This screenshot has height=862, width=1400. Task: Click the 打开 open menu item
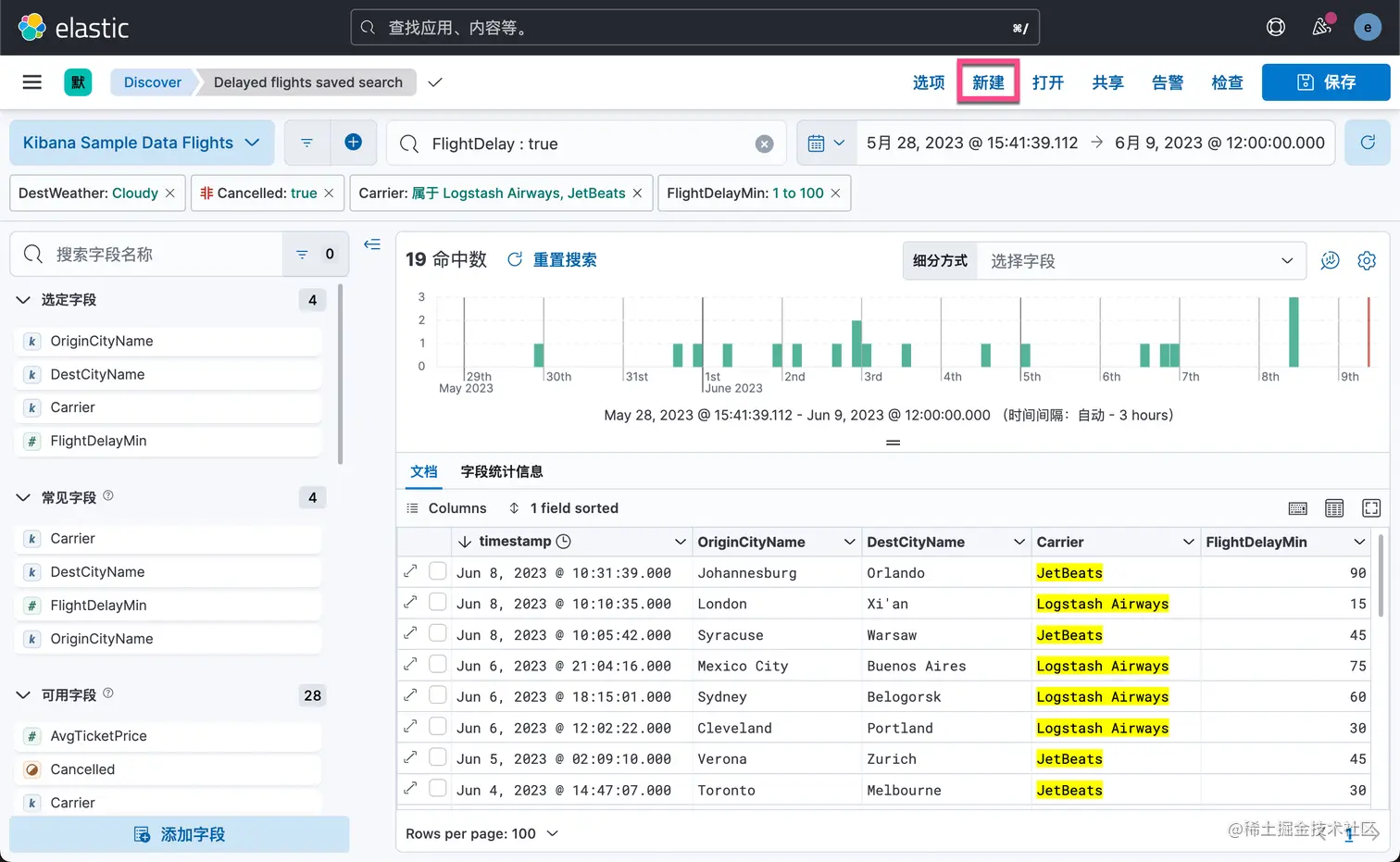tap(1048, 82)
